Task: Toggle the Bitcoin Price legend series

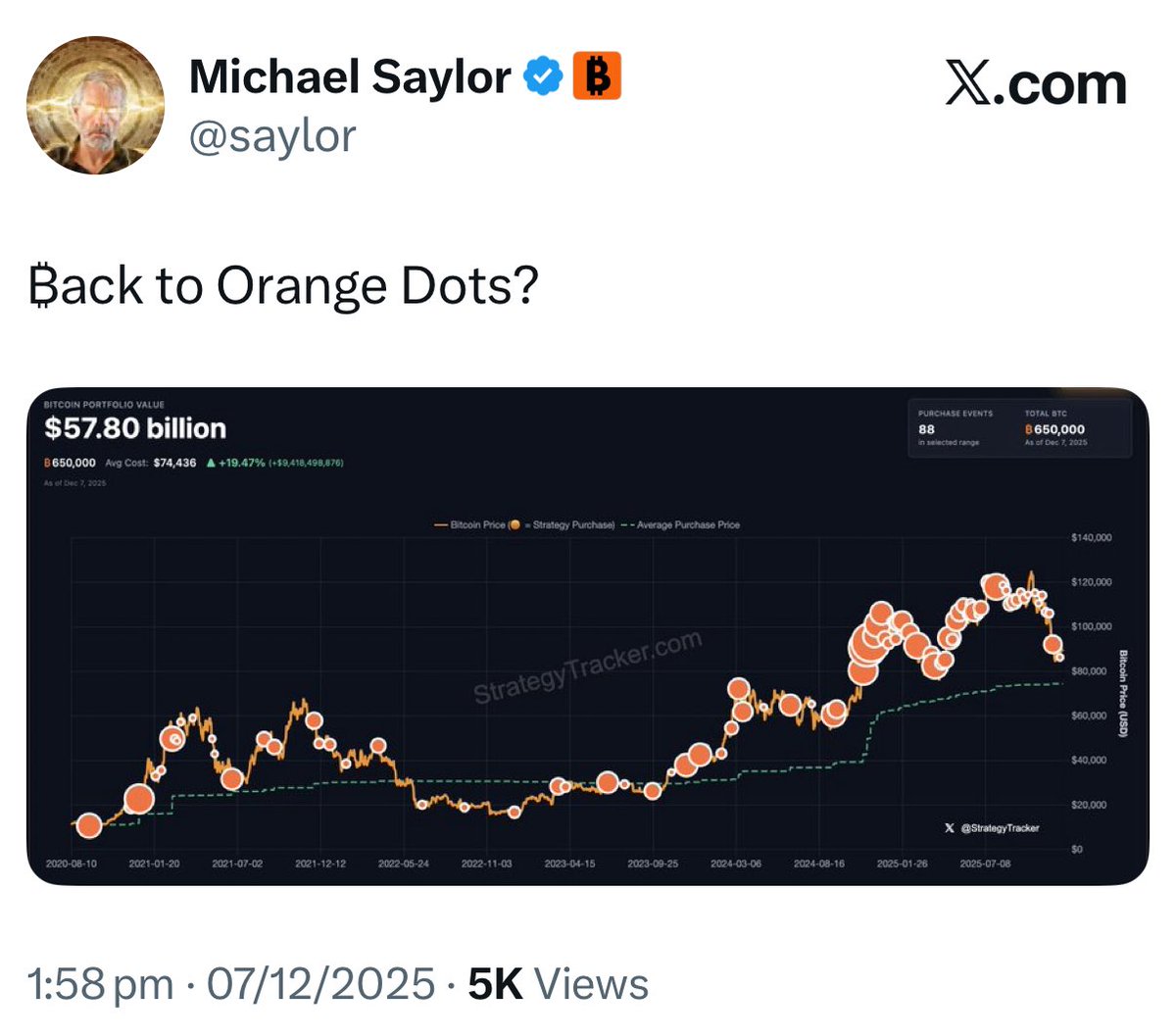Action: coord(476,525)
